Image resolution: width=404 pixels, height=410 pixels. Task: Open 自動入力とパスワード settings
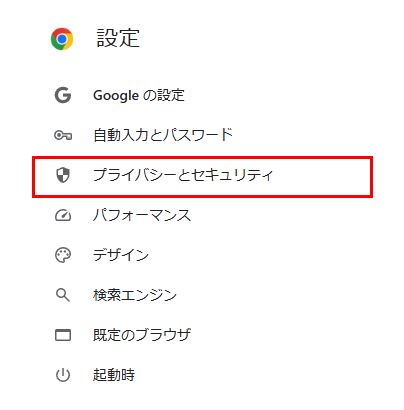[163, 135]
